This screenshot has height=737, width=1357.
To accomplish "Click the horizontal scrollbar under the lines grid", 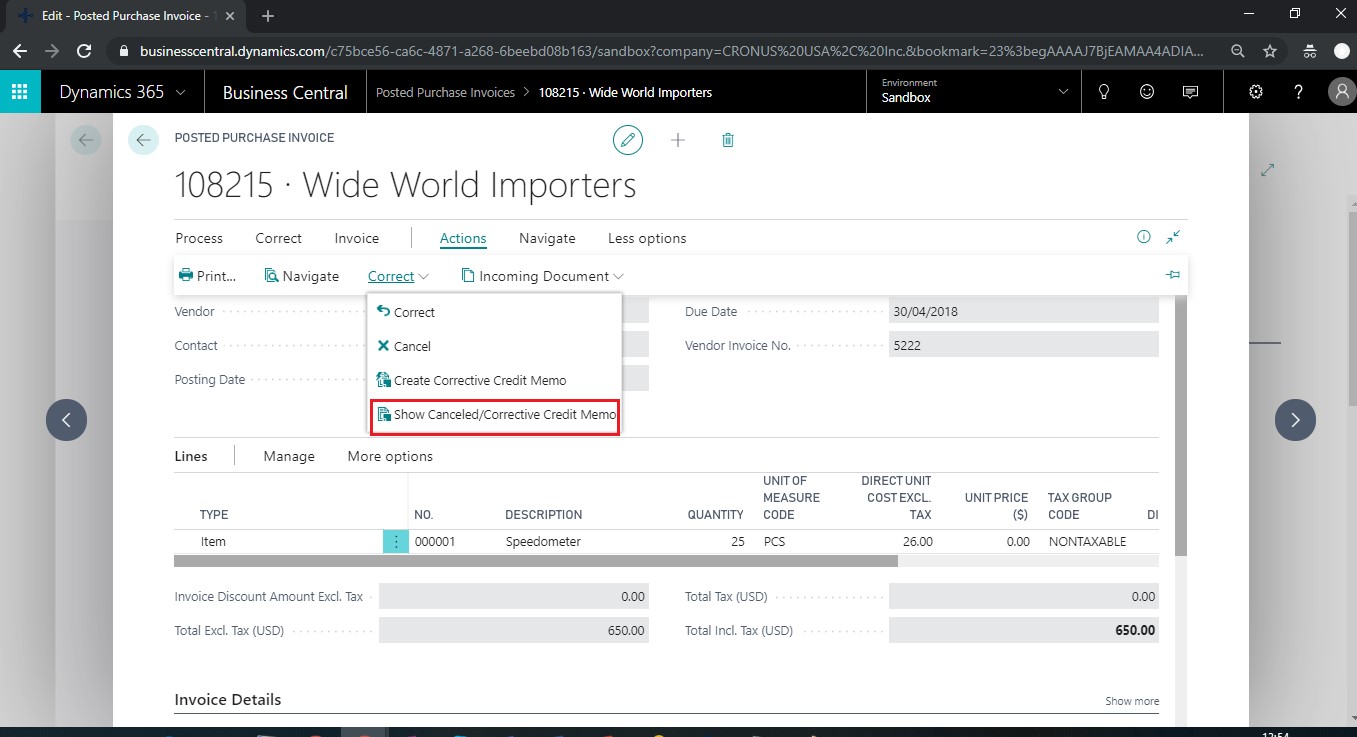I will tap(536, 561).
